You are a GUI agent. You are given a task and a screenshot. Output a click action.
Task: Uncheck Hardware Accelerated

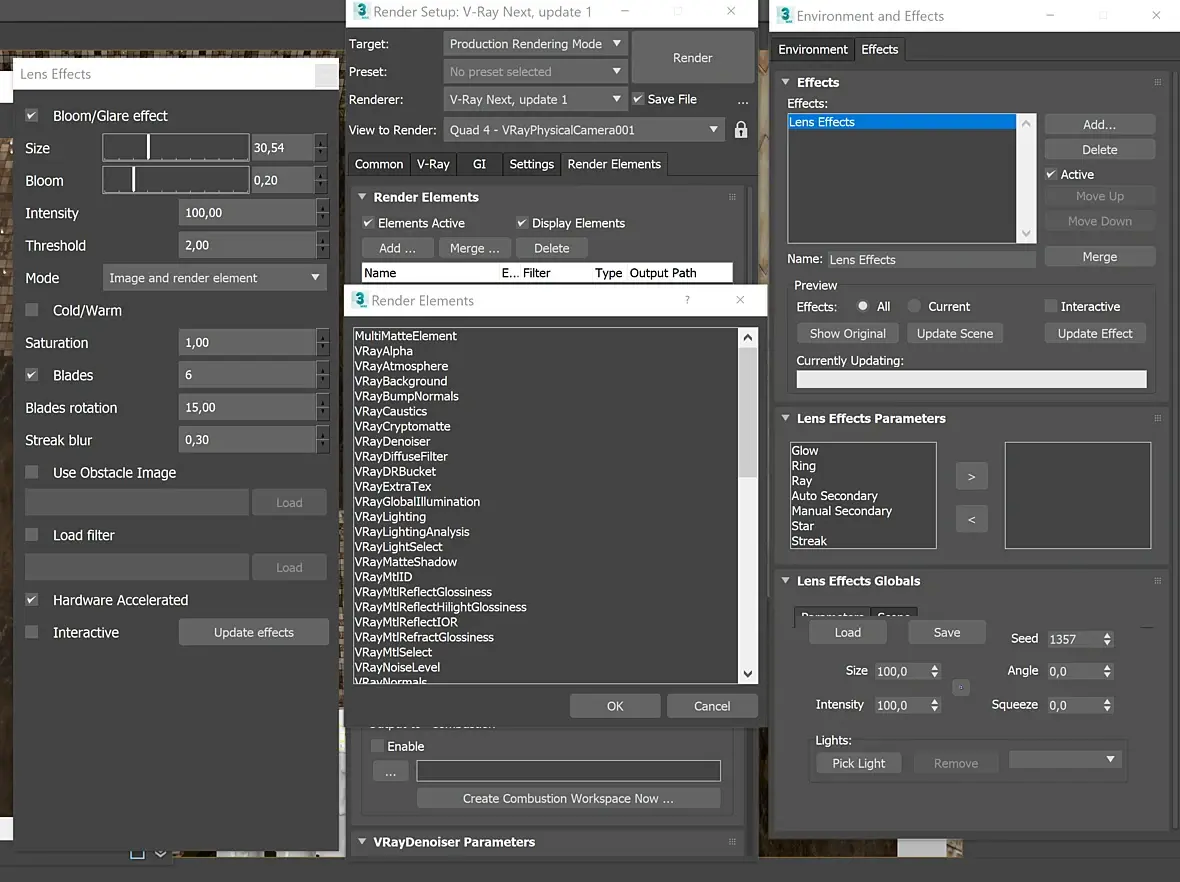click(x=32, y=600)
